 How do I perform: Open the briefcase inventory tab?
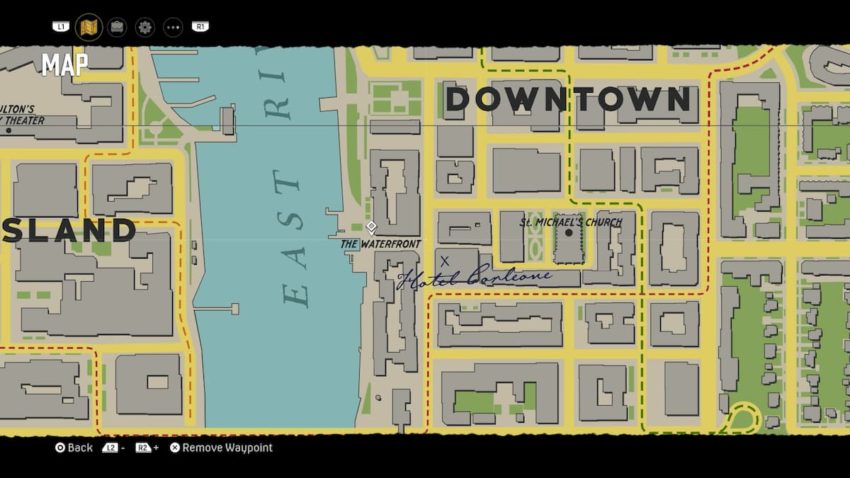[x=117, y=27]
